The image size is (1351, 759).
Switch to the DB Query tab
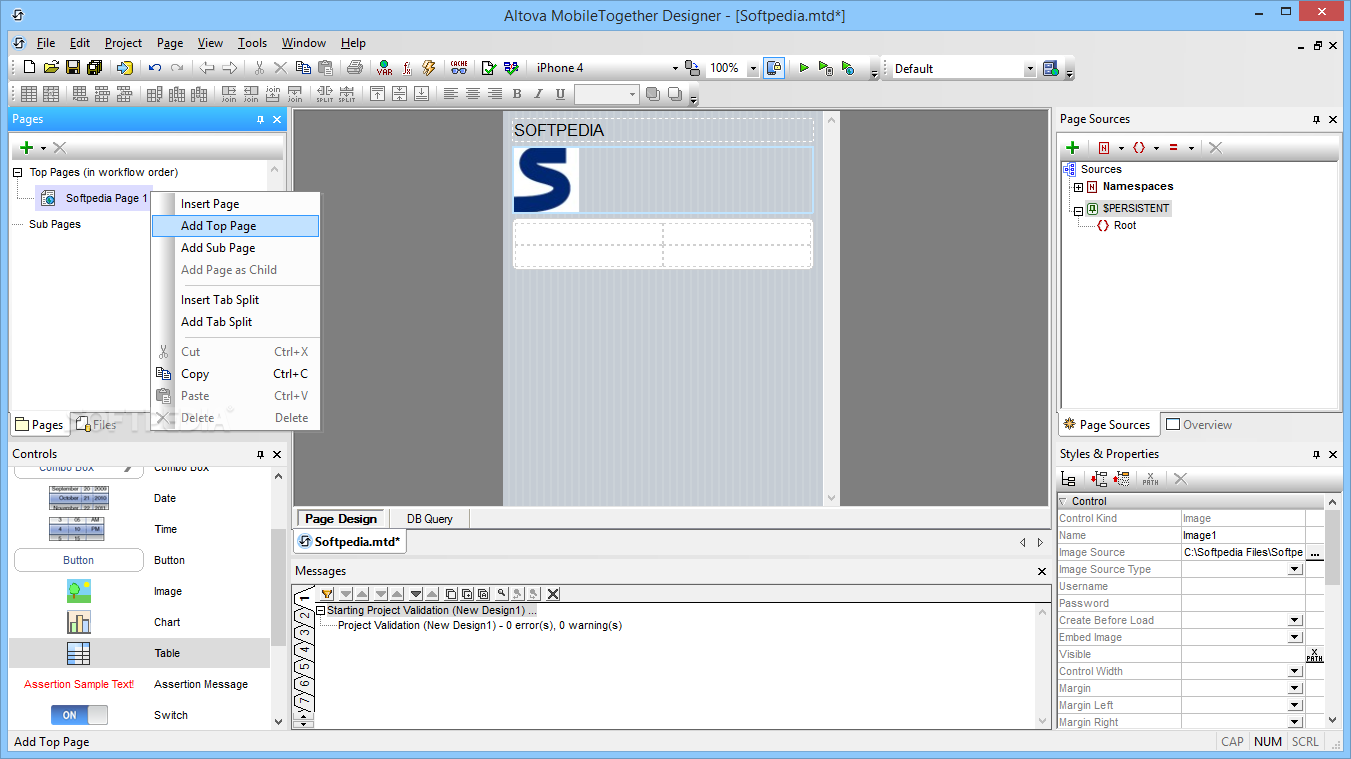point(430,519)
